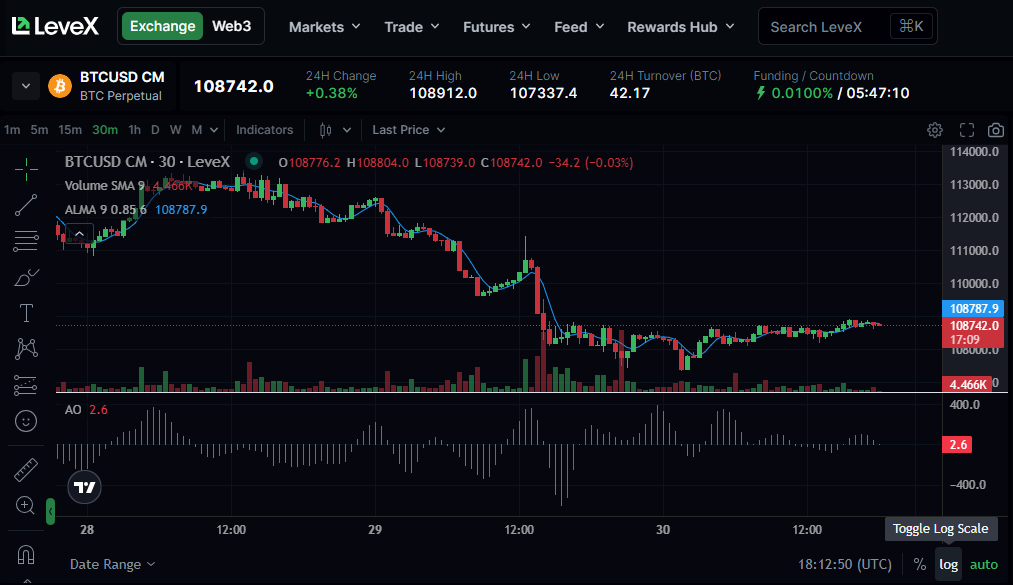
Task: Open the Fibonacci retracement tool
Action: [x=26, y=241]
